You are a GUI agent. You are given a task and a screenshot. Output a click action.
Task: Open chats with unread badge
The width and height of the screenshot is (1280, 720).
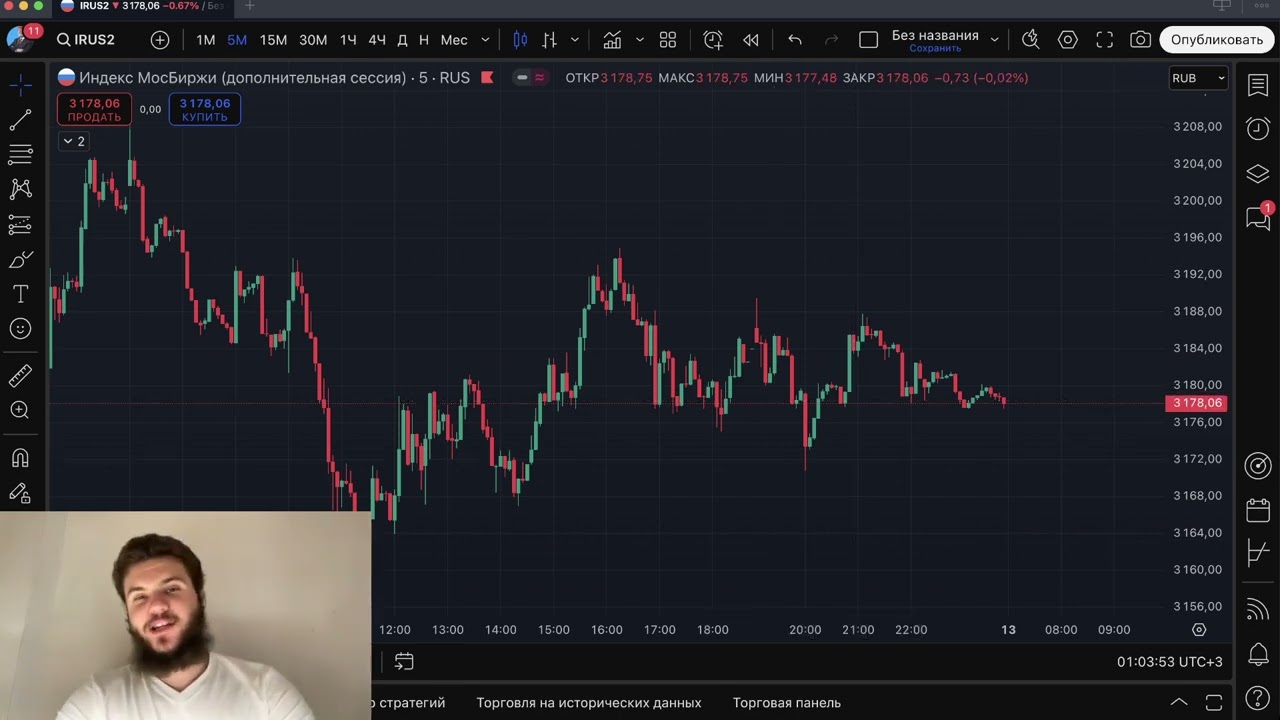coord(1258,217)
